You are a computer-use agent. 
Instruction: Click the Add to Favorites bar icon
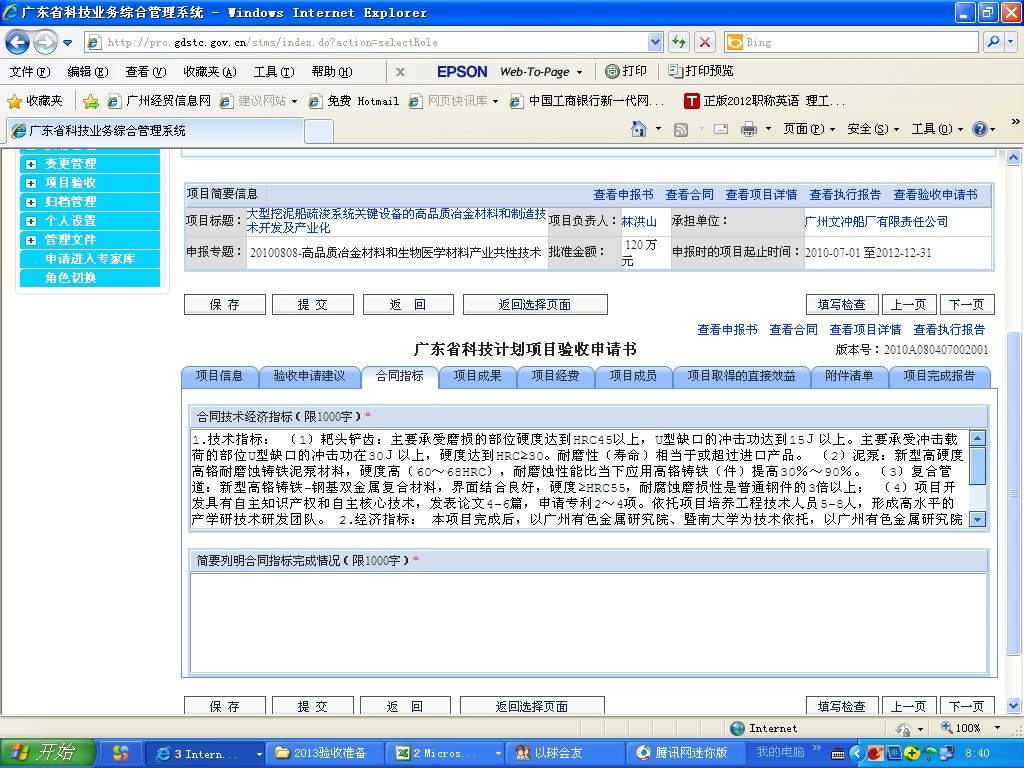pos(91,101)
